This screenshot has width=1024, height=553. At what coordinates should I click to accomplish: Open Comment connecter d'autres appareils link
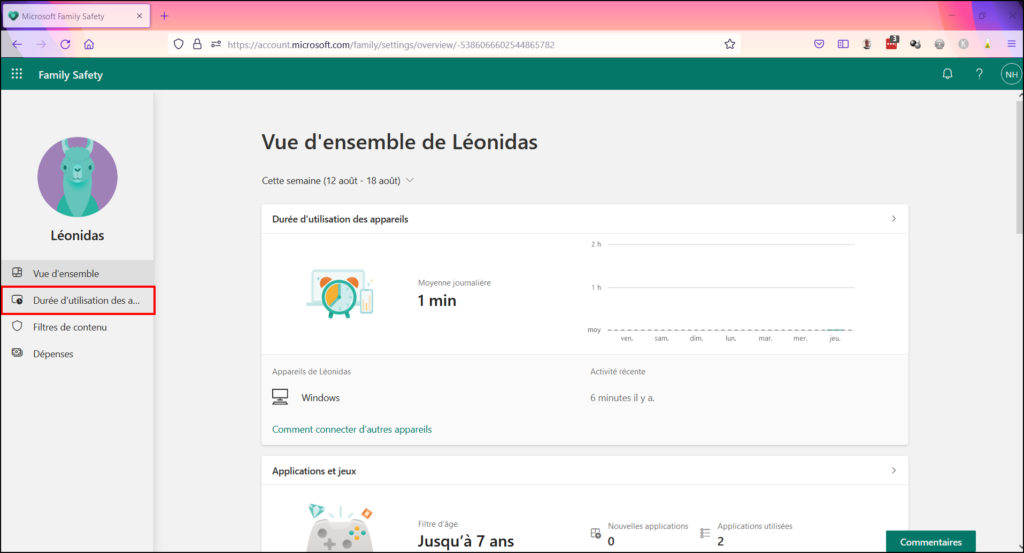(x=352, y=429)
